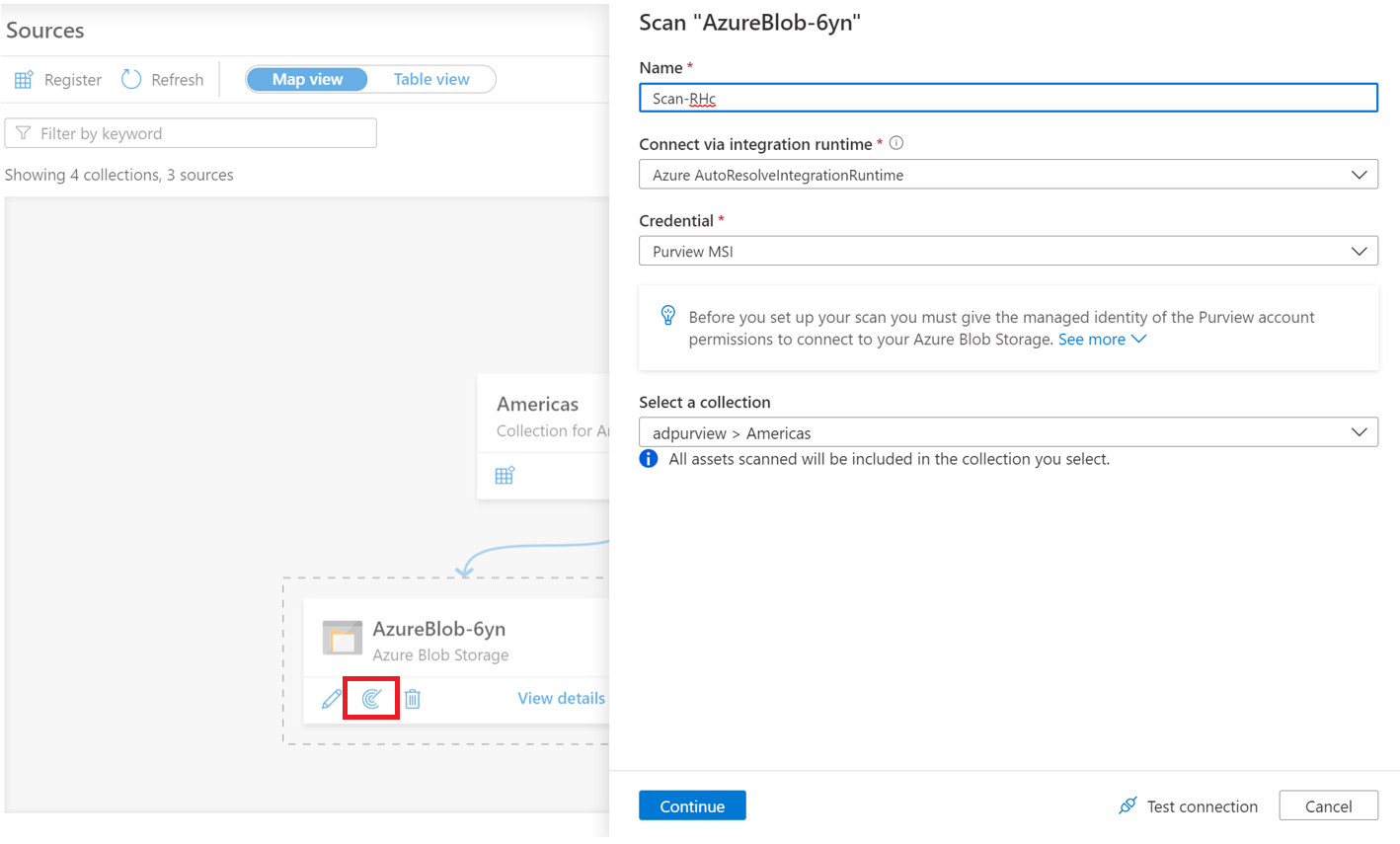Click the Refresh circular arrow icon
Viewport: 1400px width, 844px height.
click(x=131, y=79)
